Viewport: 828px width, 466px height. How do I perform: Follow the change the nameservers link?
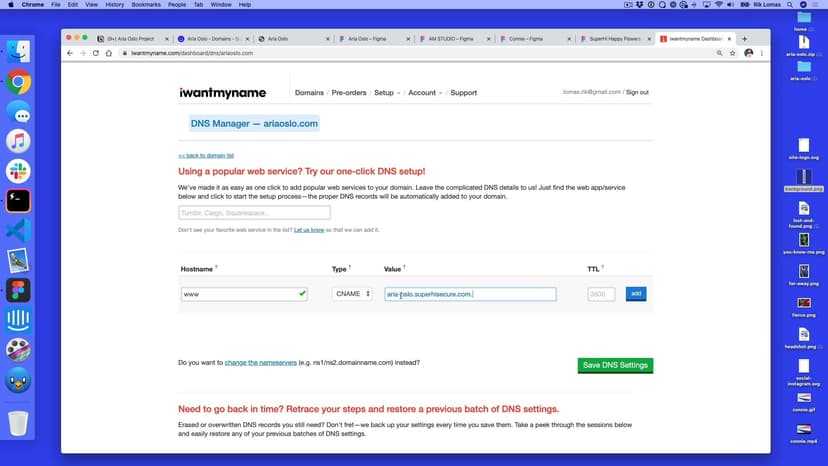[261, 362]
